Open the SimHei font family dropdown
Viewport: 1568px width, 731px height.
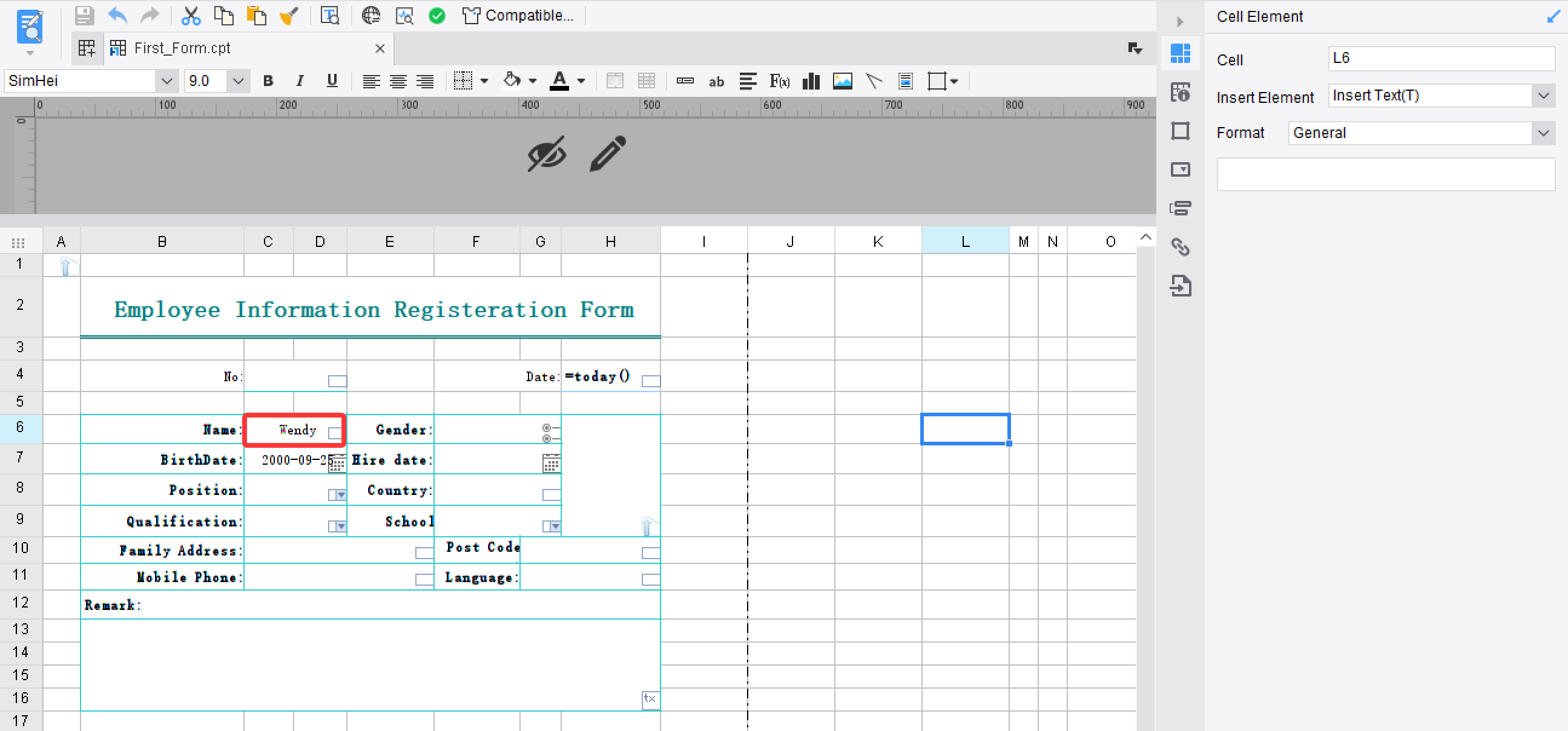point(167,80)
